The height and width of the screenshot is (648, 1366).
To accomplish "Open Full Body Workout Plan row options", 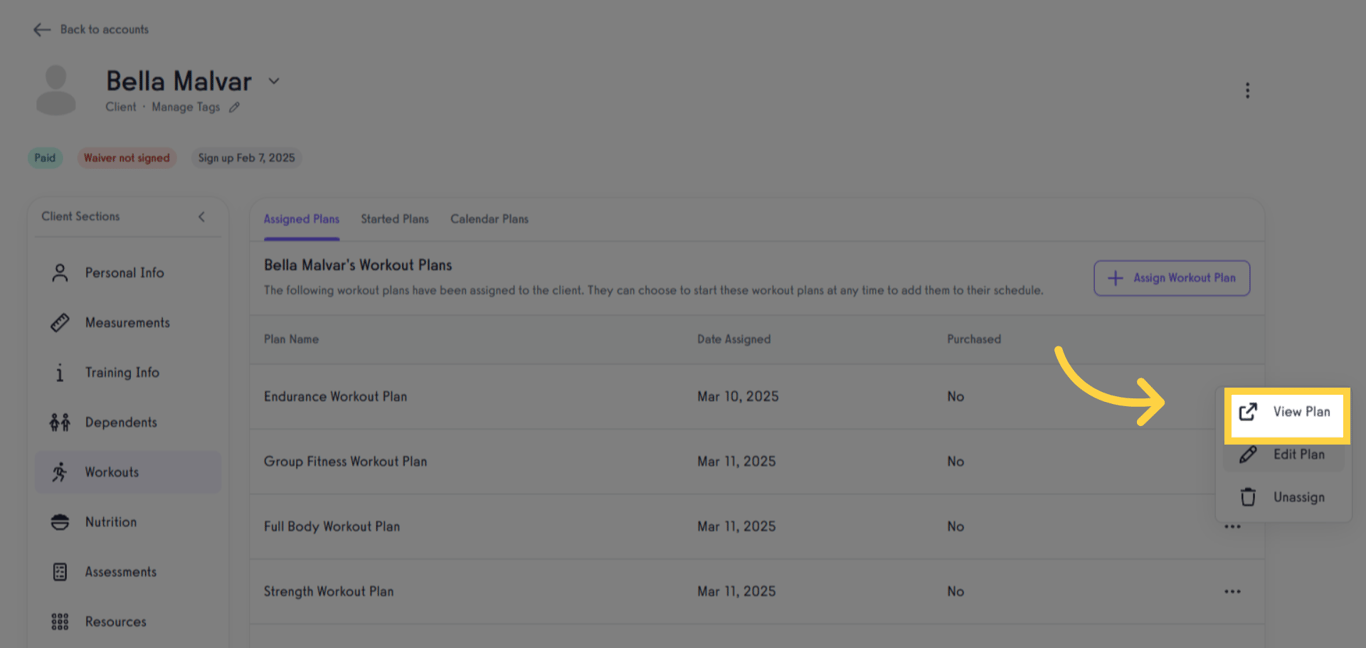I will coord(1232,527).
